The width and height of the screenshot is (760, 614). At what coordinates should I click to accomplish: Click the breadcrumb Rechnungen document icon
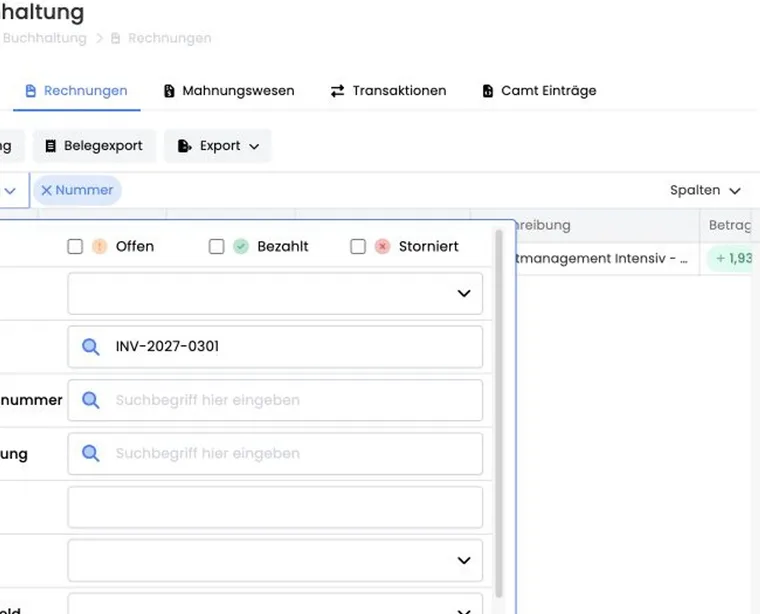point(115,38)
